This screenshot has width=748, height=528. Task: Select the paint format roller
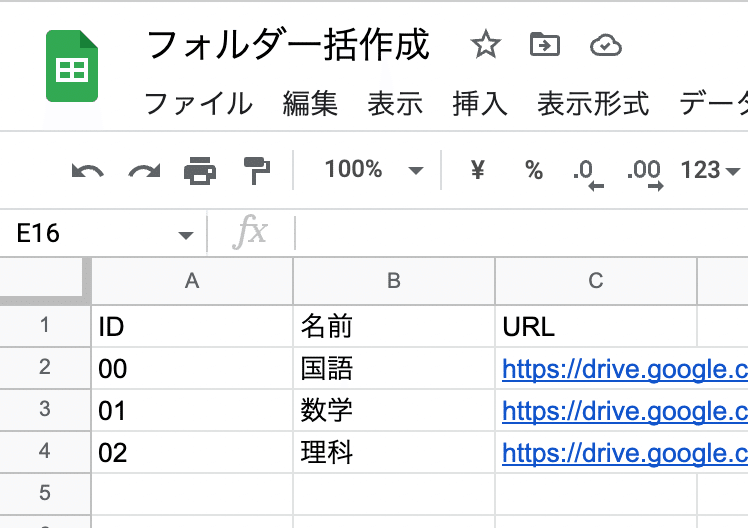coord(257,170)
